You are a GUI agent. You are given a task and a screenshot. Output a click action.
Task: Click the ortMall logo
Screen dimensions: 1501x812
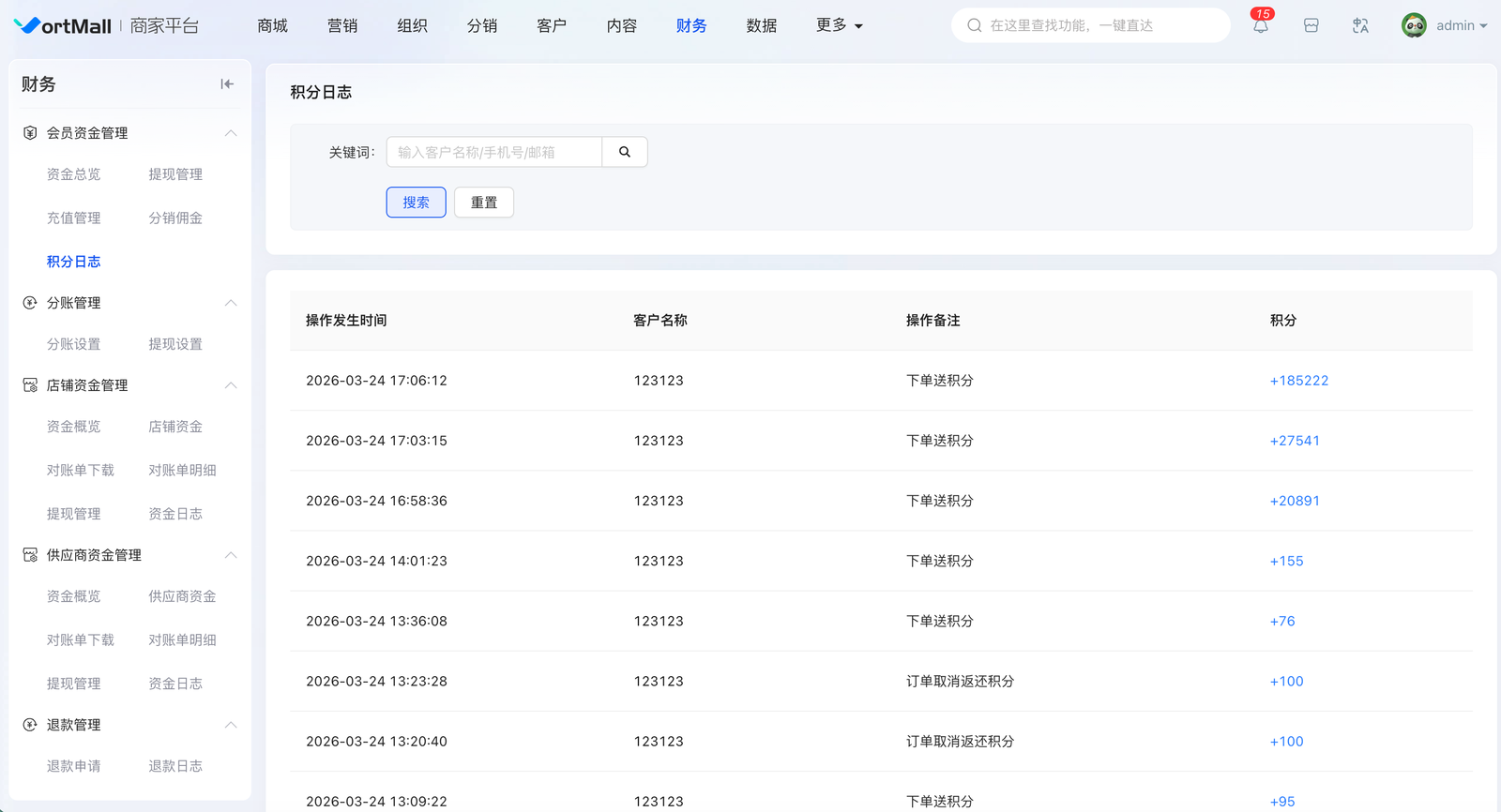(x=63, y=25)
